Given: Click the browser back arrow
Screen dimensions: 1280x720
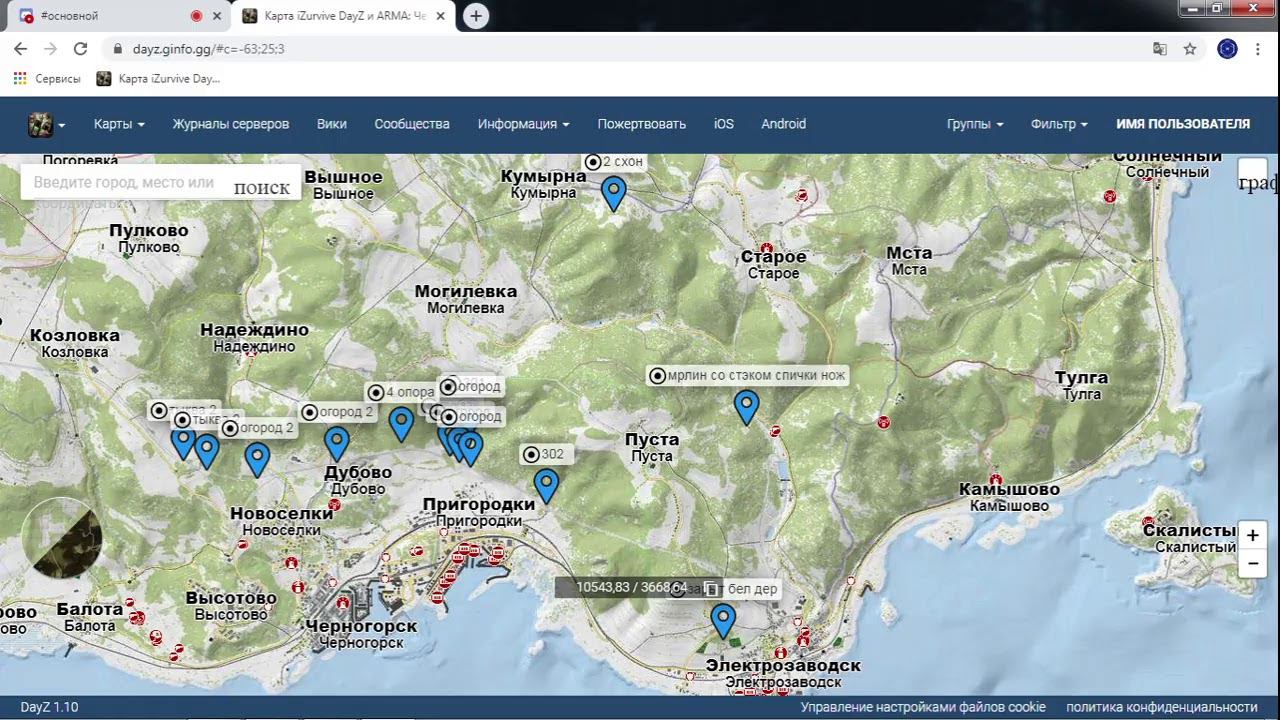Looking at the screenshot, I should coord(20,48).
